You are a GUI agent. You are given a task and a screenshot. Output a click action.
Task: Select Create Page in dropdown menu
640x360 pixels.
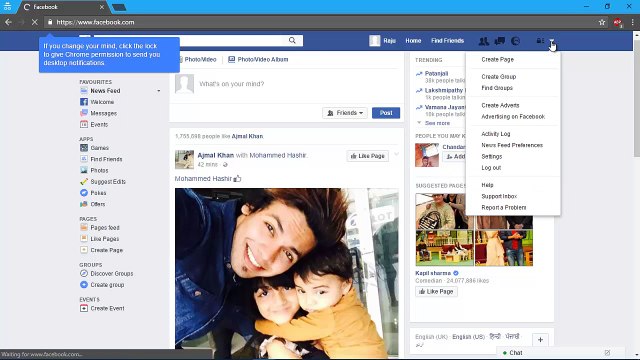498,60
